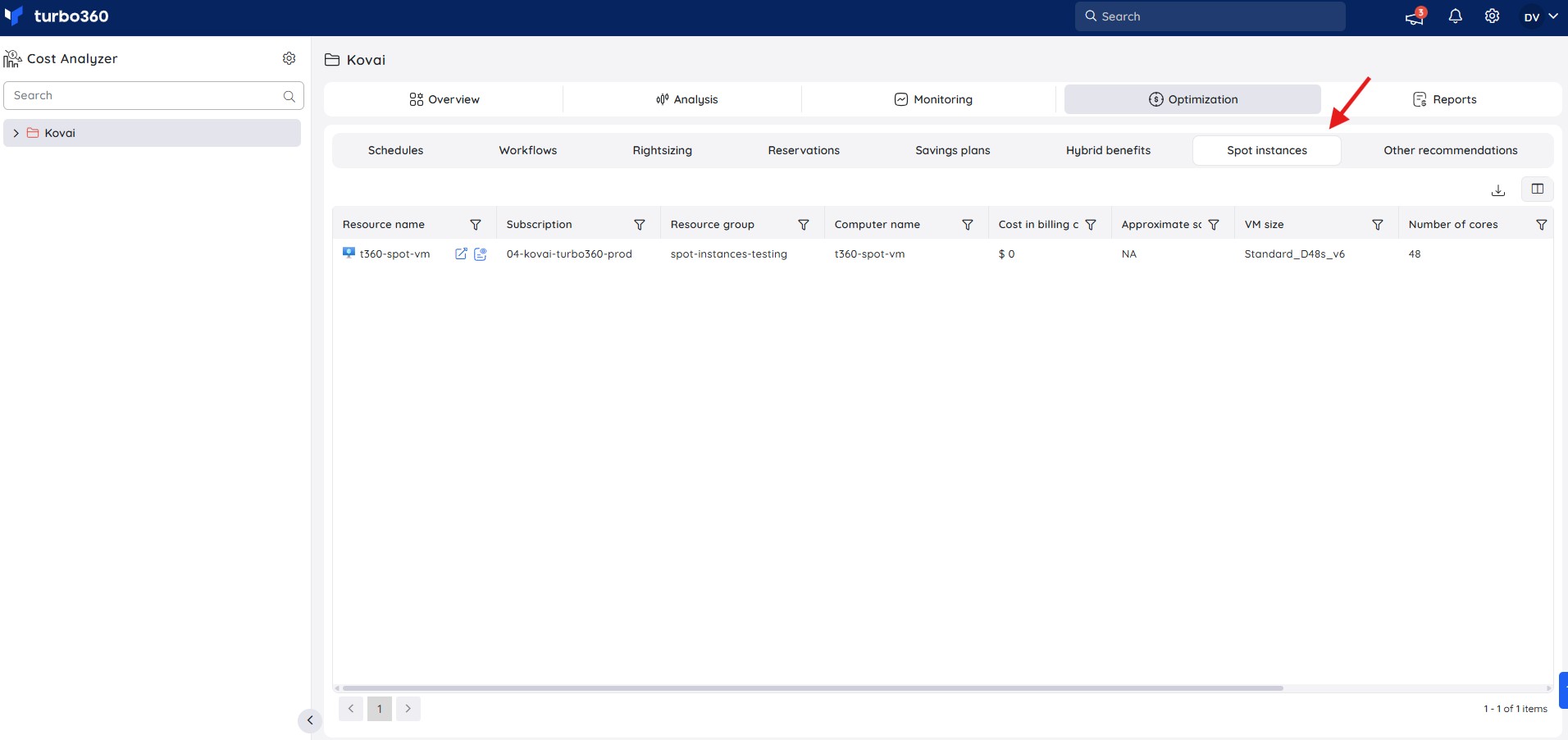Filter the Number of cores column
The height and width of the screenshot is (740, 1568).
[x=1542, y=225]
